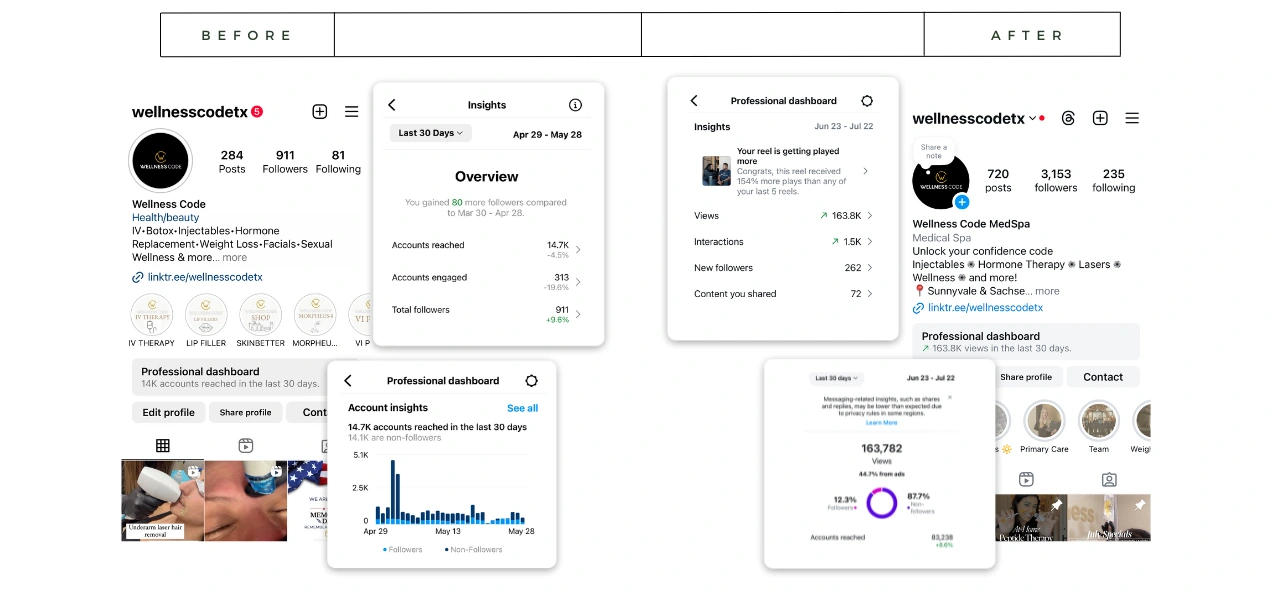1280x600 pixels.
Task: Expand the Total followers row
Action: tap(487, 313)
